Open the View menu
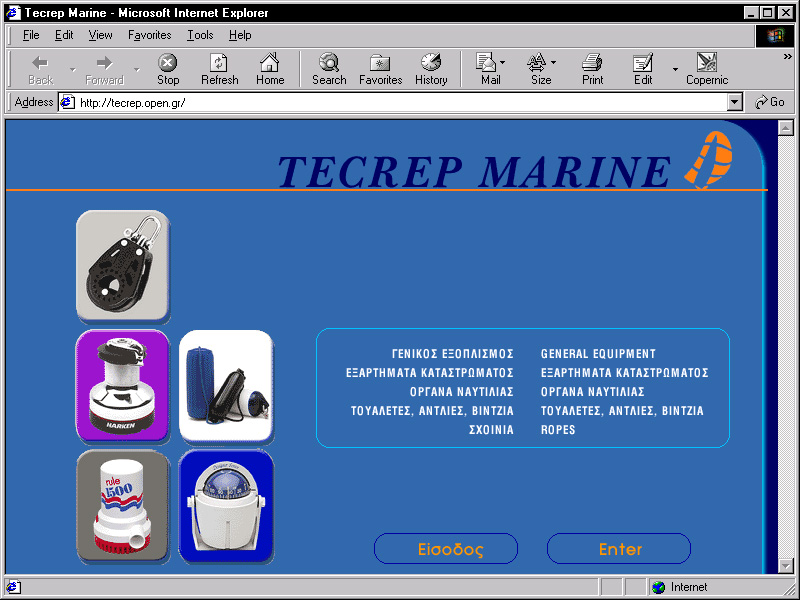This screenshot has width=800, height=600. pyautogui.click(x=100, y=35)
